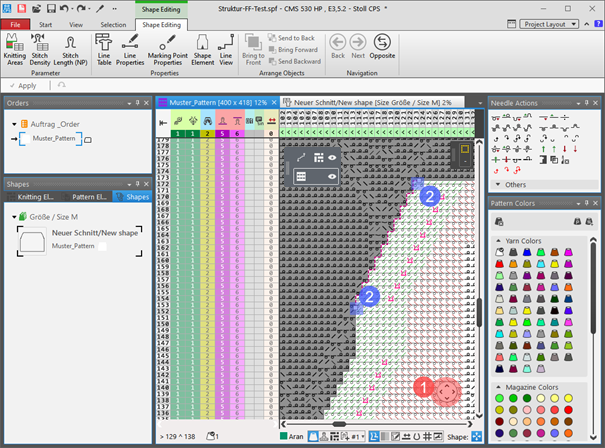Screen dimensions: 605x448
Task: Toggle the table layer eye icon
Action: tap(333, 175)
